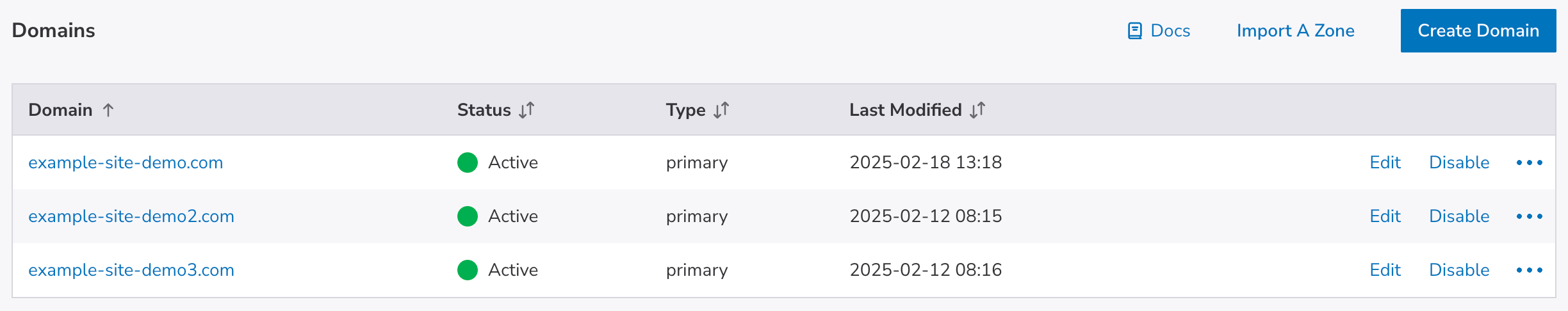1568x311 pixels.
Task: Disable the example-site-demo3.com domain
Action: [1459, 270]
